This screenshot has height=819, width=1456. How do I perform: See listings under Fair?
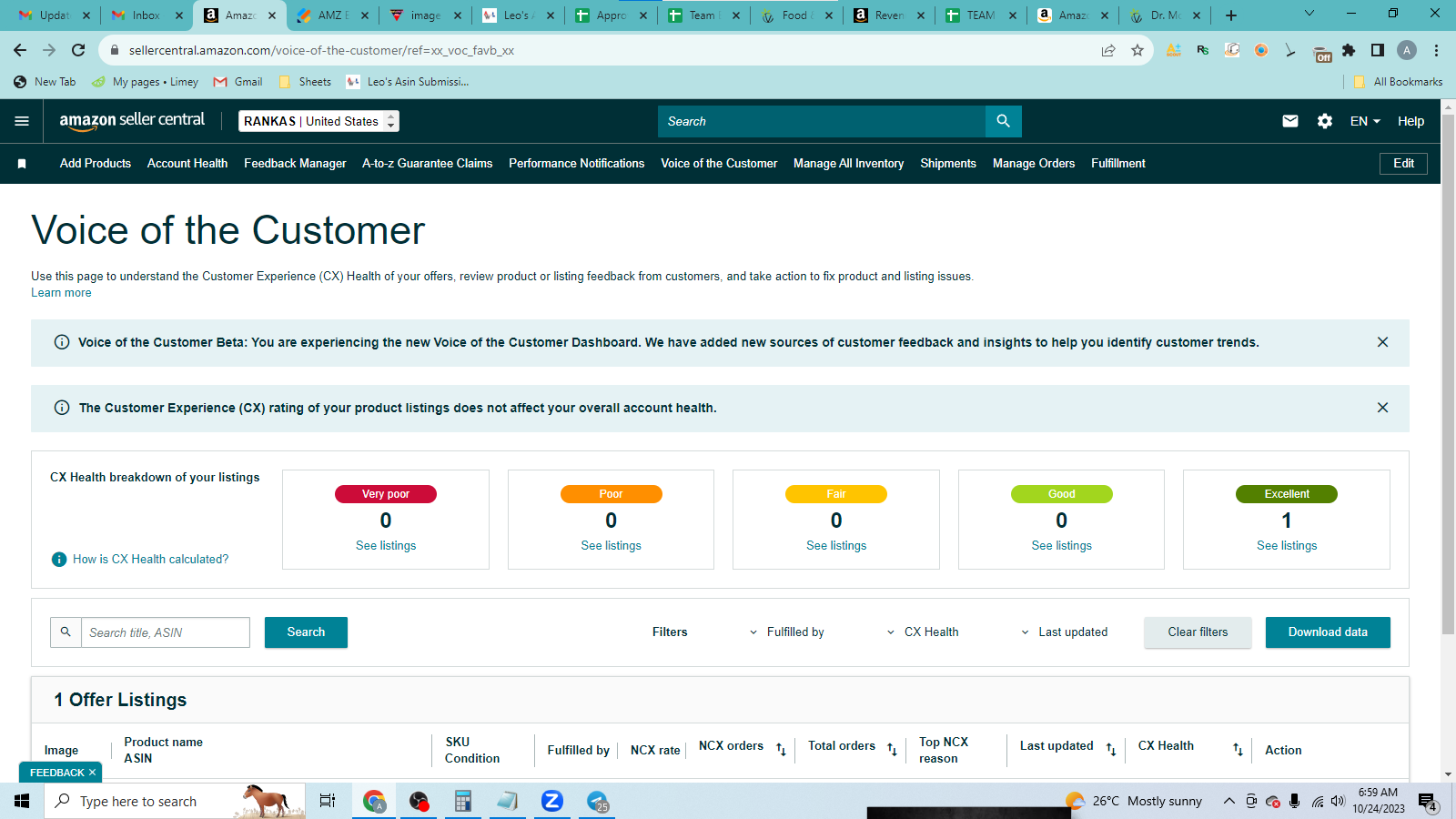point(836,546)
